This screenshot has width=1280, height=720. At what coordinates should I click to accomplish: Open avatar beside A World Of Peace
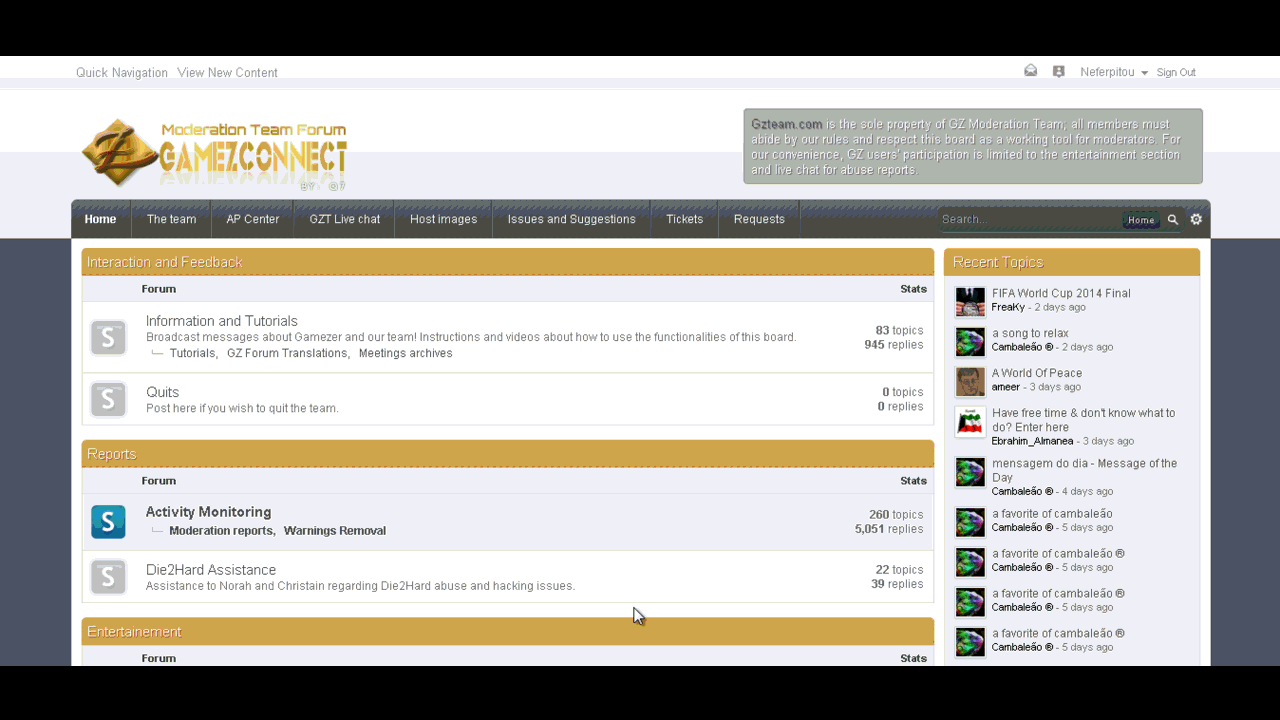[970, 381]
